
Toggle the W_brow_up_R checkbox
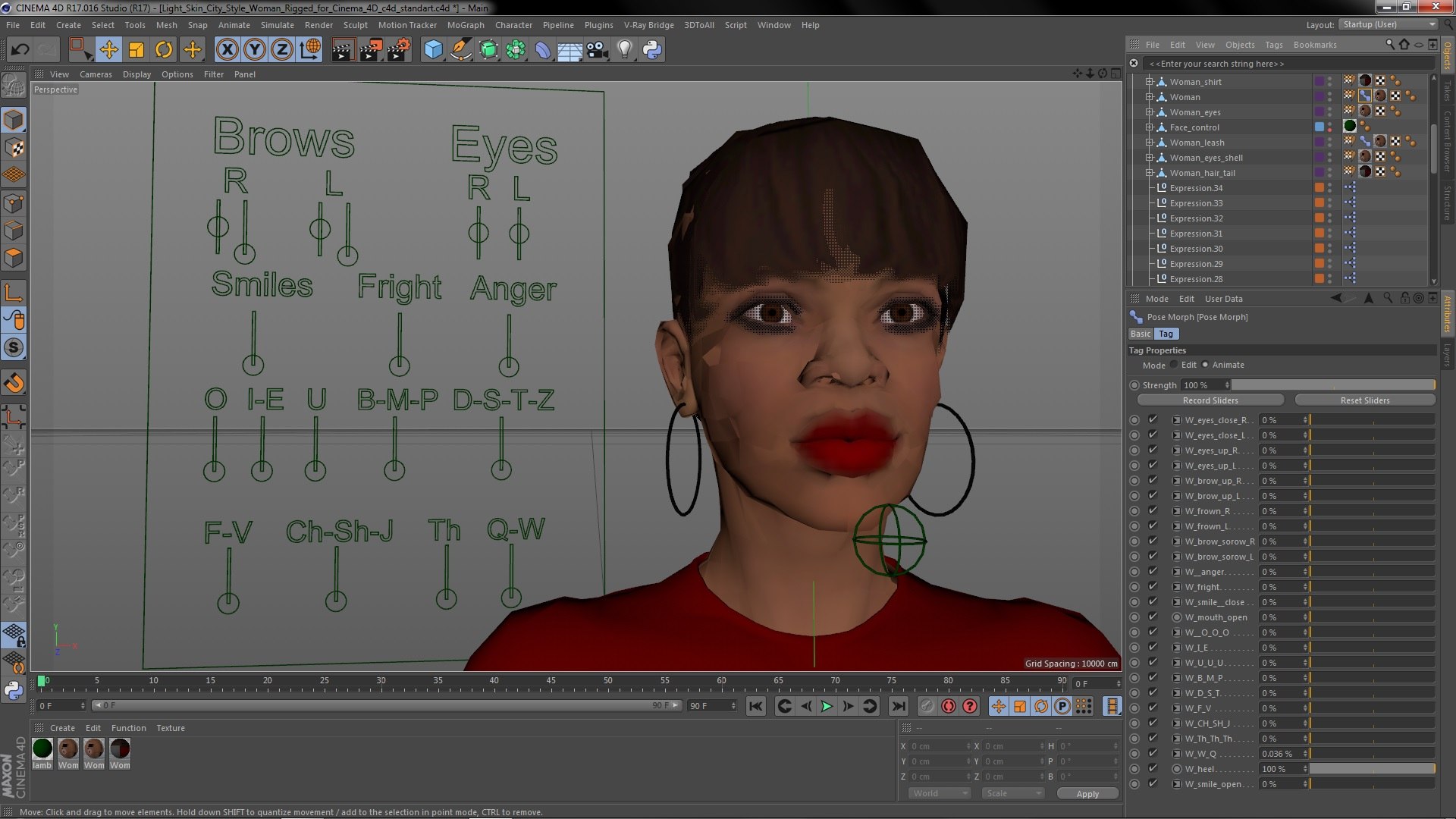click(x=1153, y=480)
